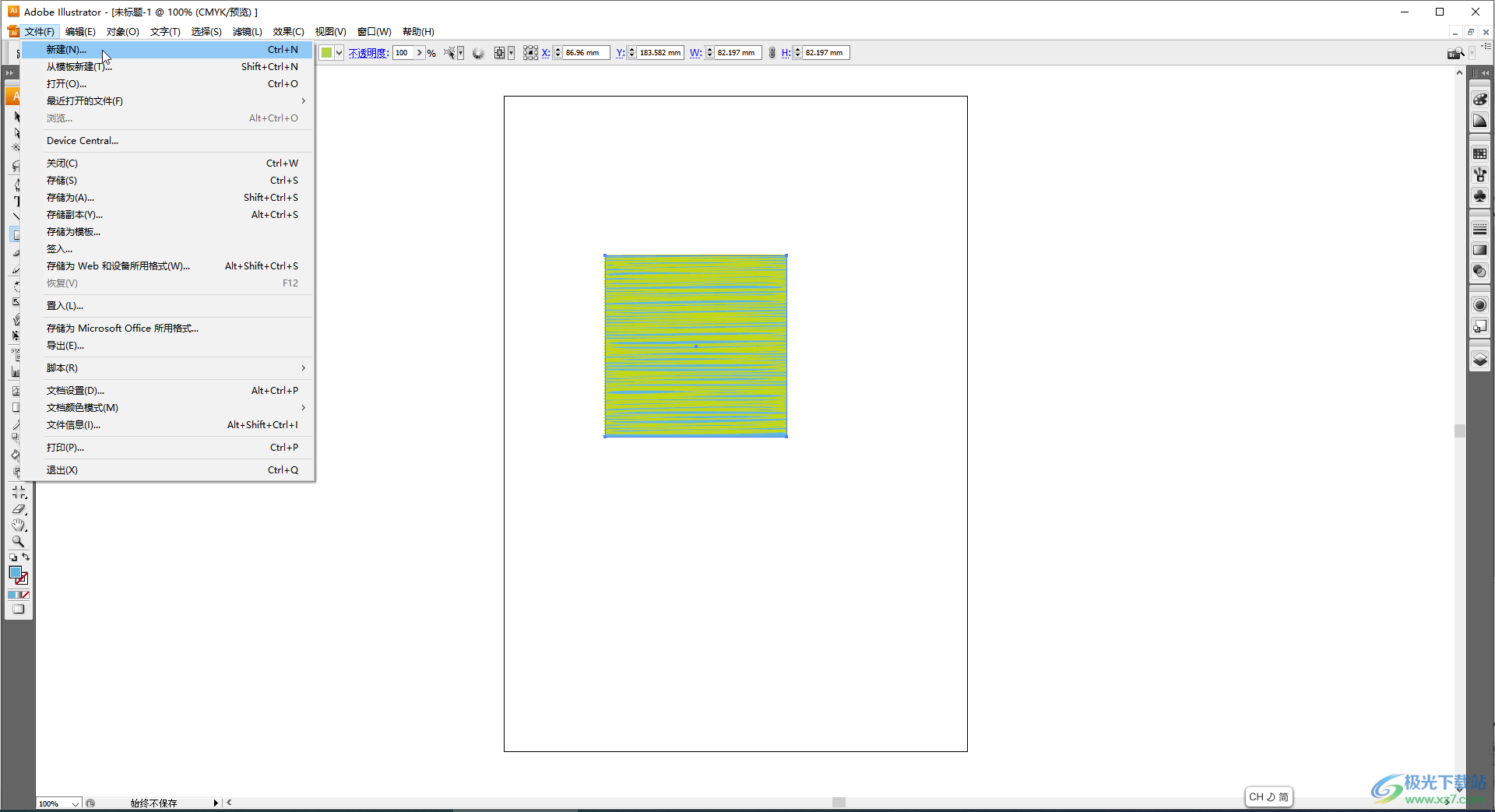Open the Symbols panel club icon

click(1479, 196)
